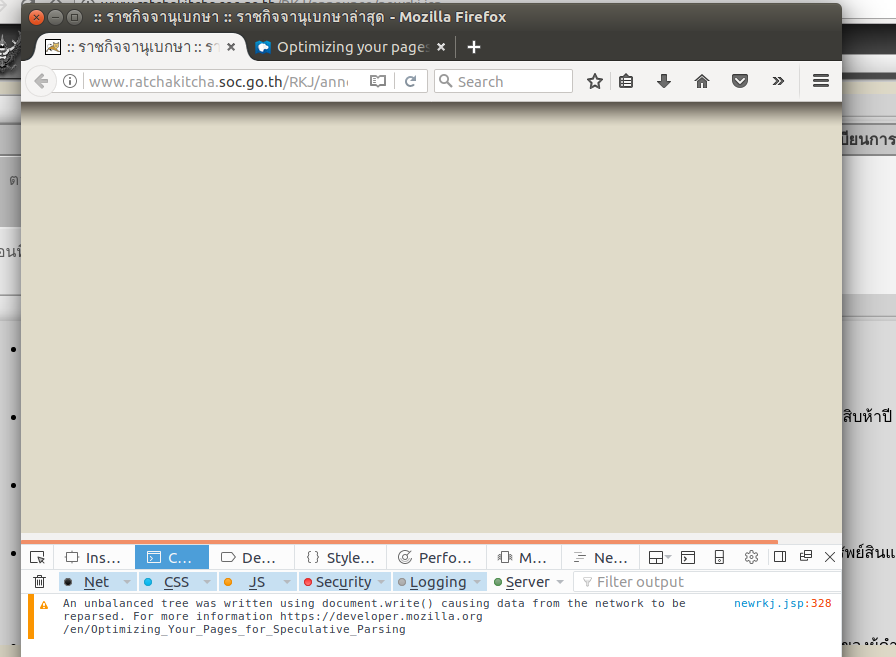Toggle Logging message filter
This screenshot has height=657, width=896.
click(431, 582)
